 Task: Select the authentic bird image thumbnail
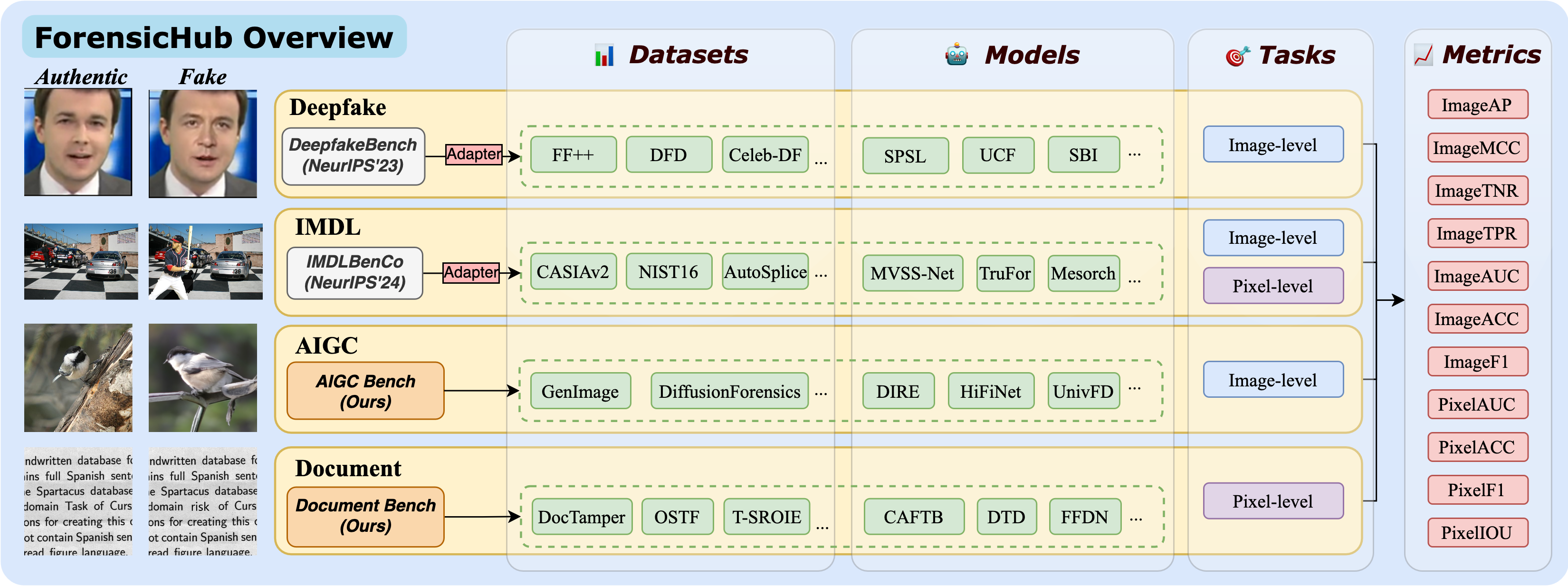tap(78, 378)
